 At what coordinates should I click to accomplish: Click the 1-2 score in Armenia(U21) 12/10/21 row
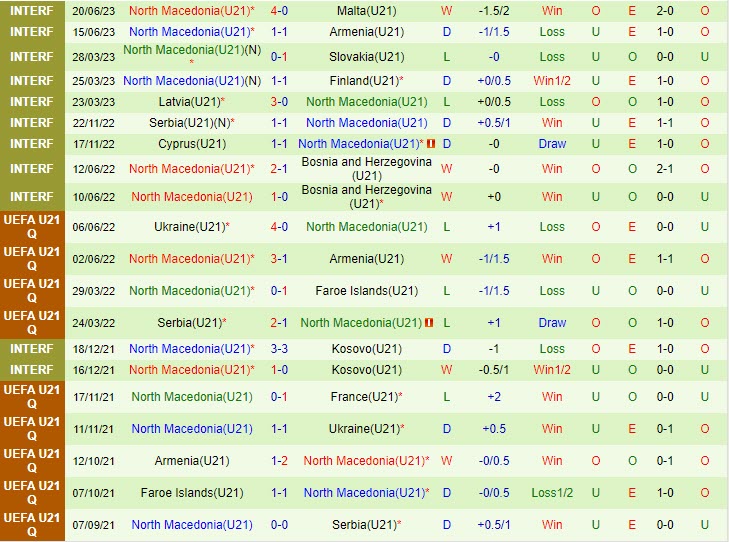click(279, 461)
